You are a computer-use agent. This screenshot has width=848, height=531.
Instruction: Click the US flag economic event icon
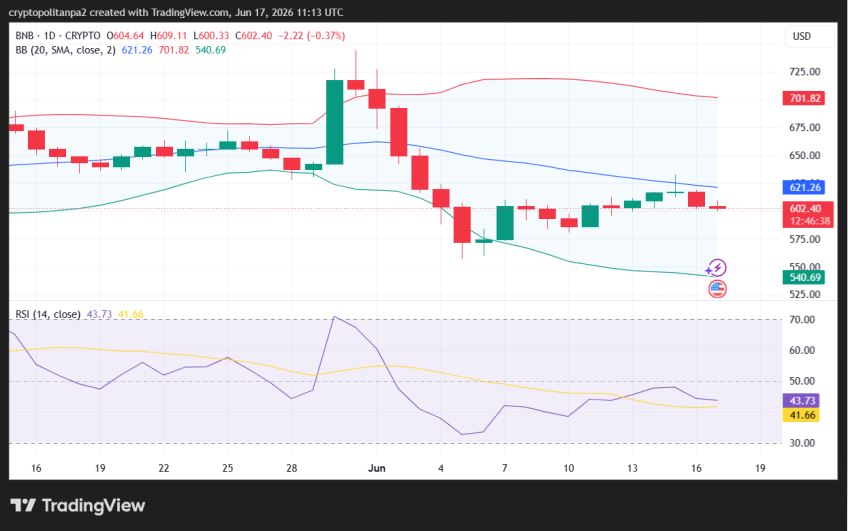coord(717,289)
